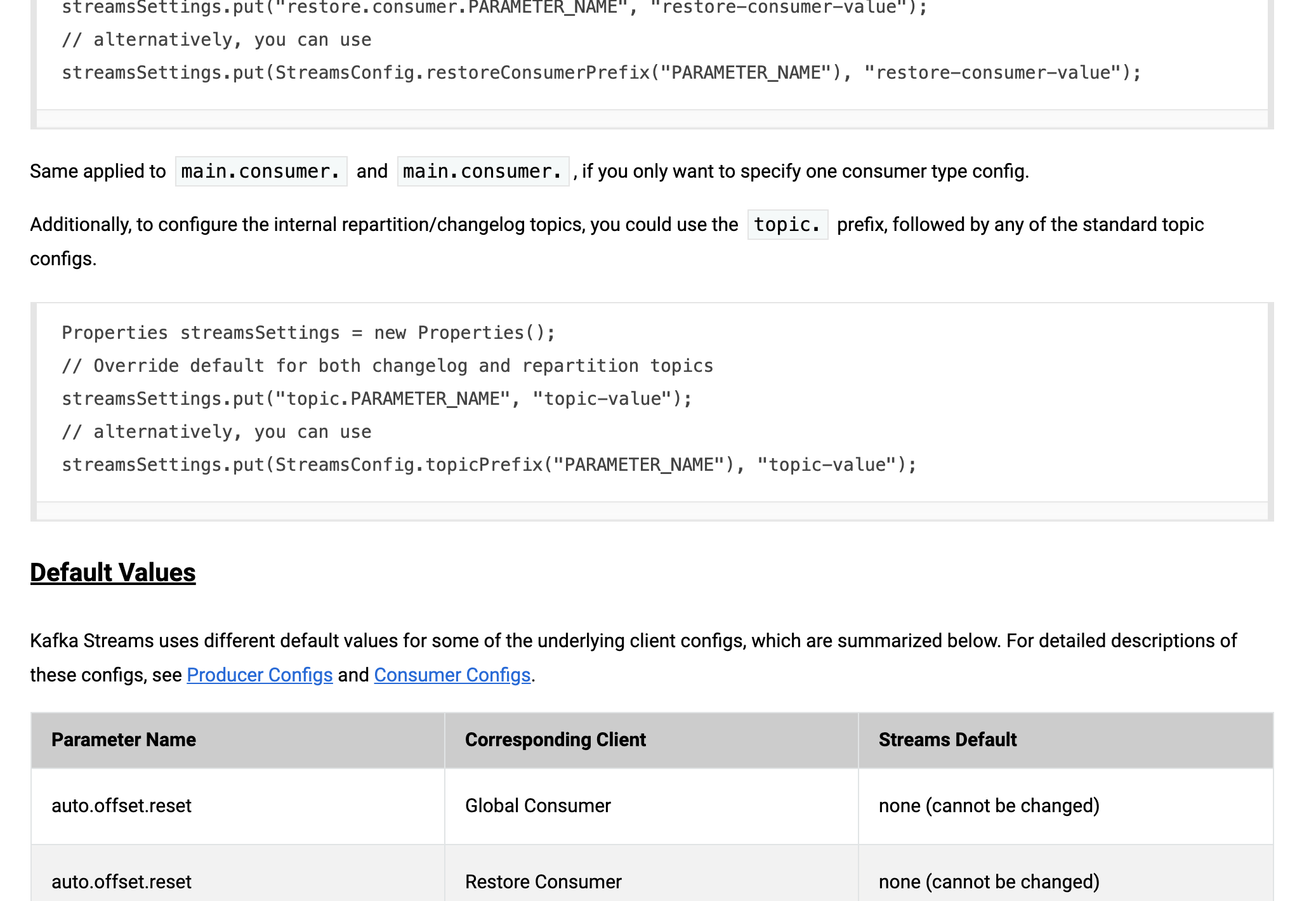Click the 'Override default for both' comment

tap(387, 366)
